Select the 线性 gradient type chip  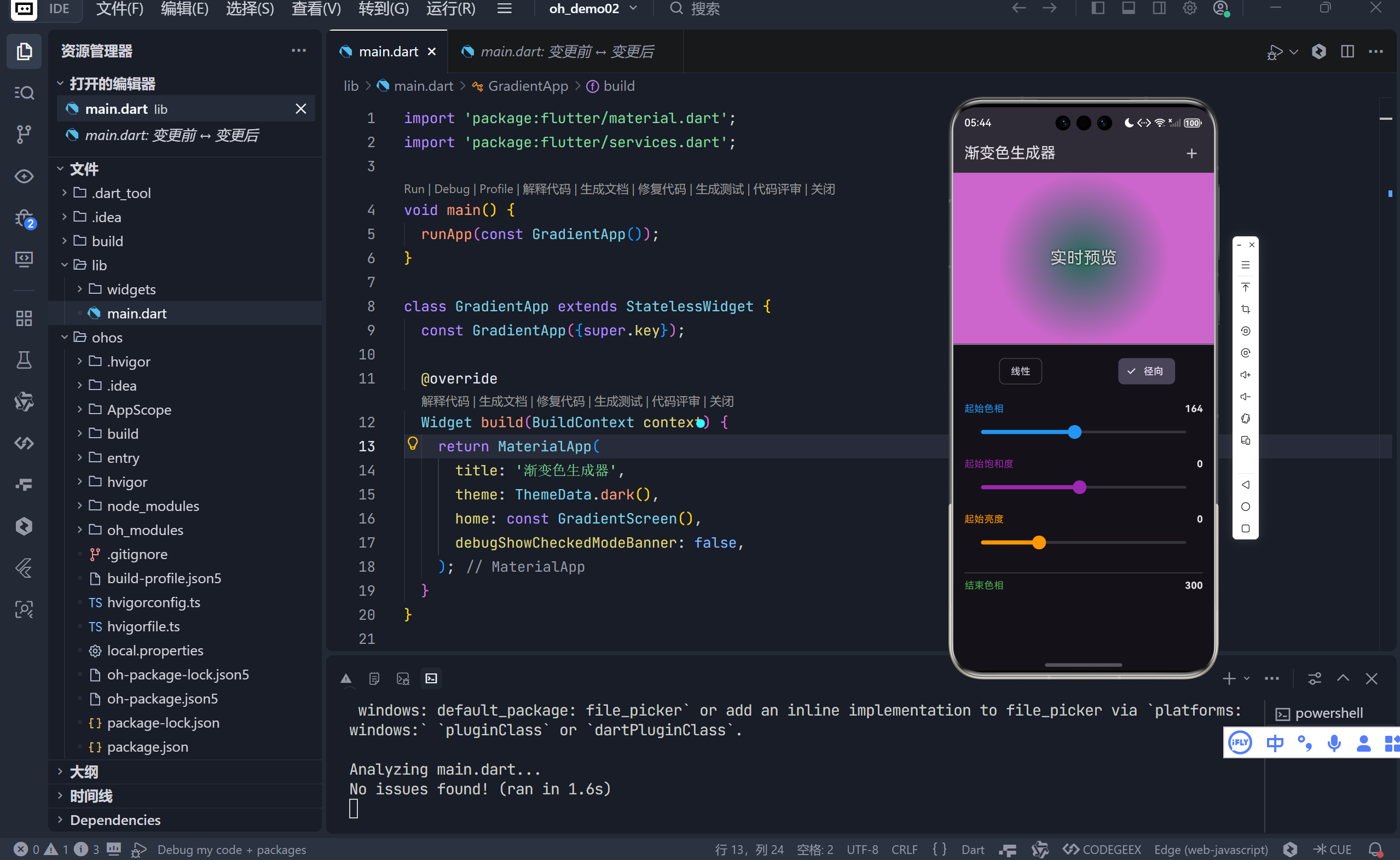1020,371
